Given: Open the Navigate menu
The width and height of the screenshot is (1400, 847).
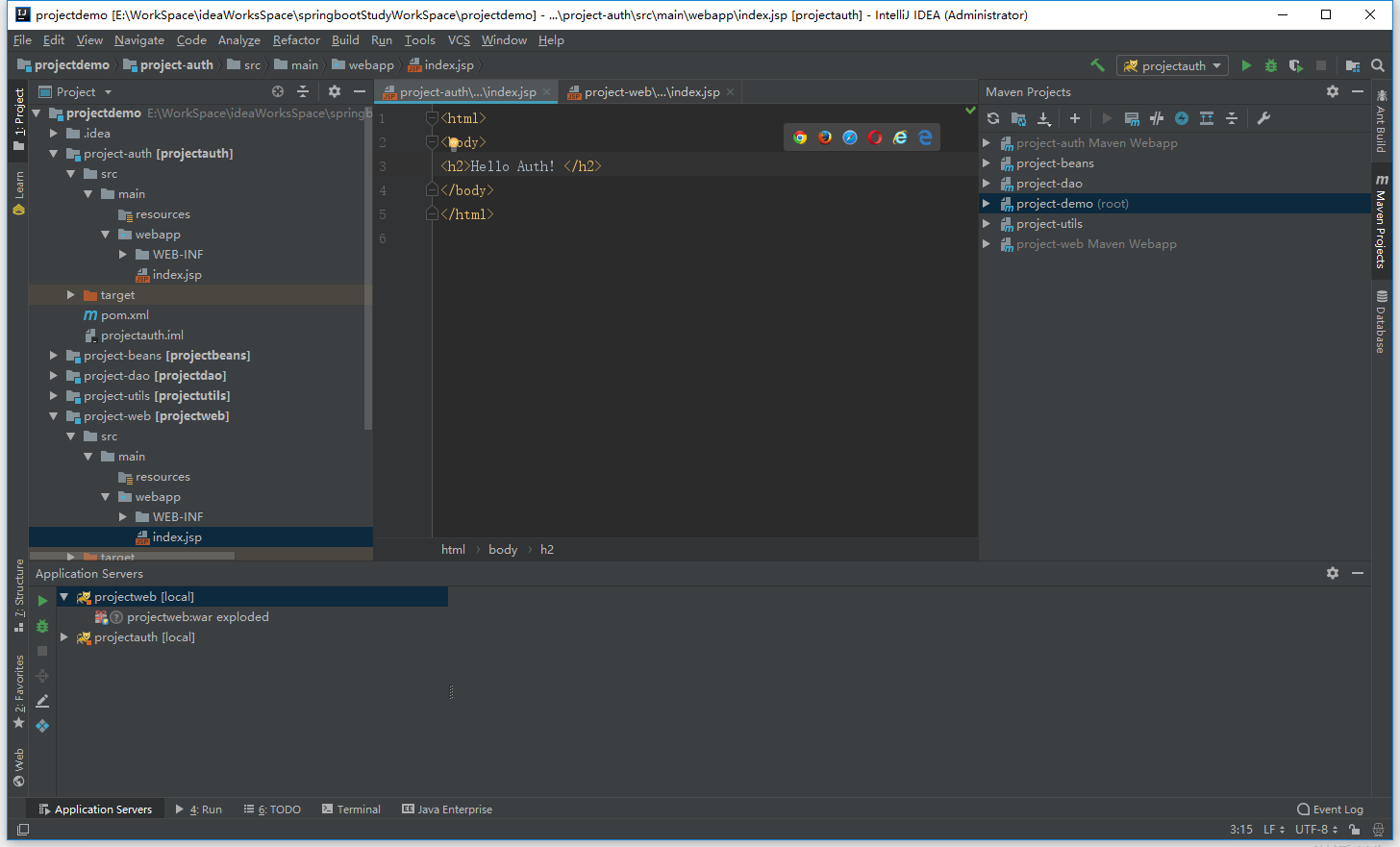Looking at the screenshot, I should tap(139, 40).
